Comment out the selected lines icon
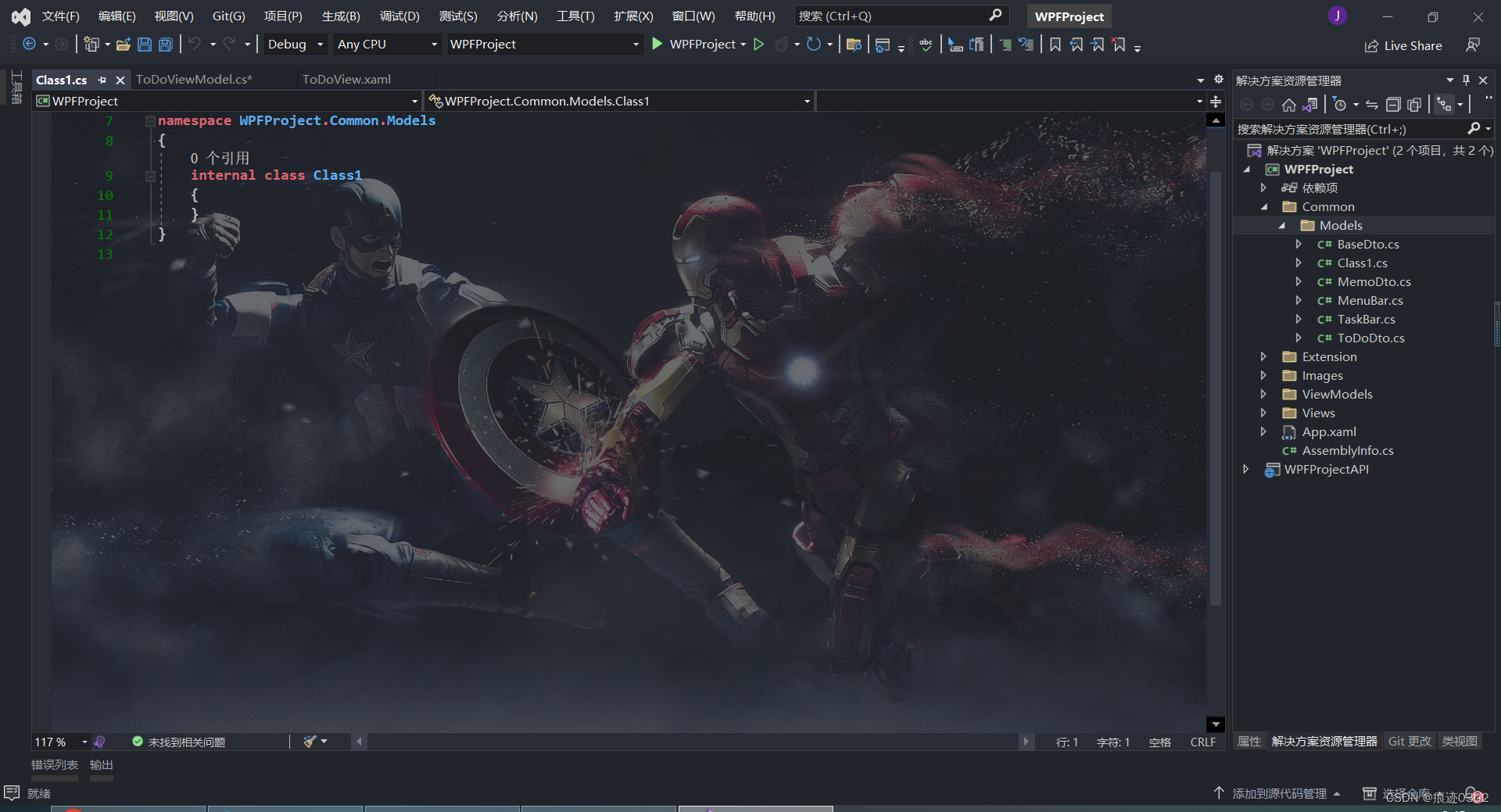The image size is (1501, 812). [x=1005, y=45]
